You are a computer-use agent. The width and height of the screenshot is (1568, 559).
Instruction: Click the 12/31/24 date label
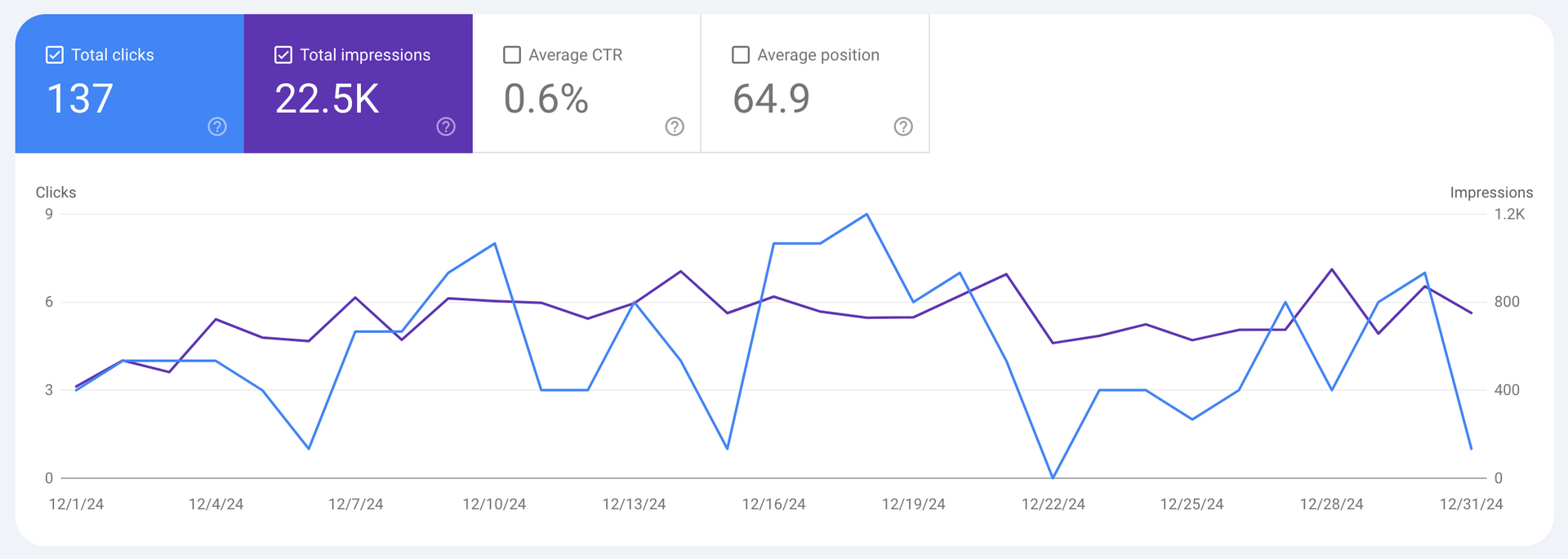1471,504
